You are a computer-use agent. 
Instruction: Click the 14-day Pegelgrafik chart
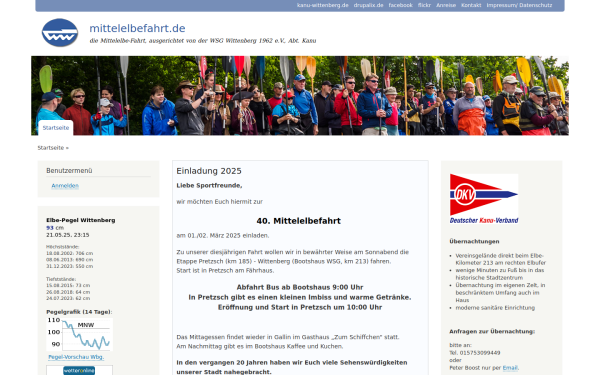click(x=79, y=334)
